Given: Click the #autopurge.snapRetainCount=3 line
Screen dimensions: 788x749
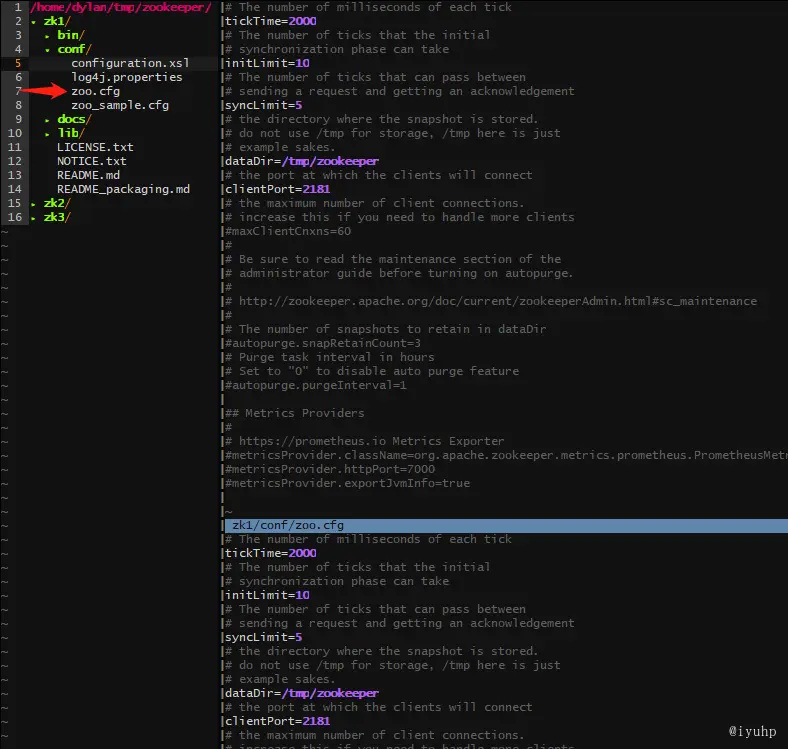Looking at the screenshot, I should 323,343.
